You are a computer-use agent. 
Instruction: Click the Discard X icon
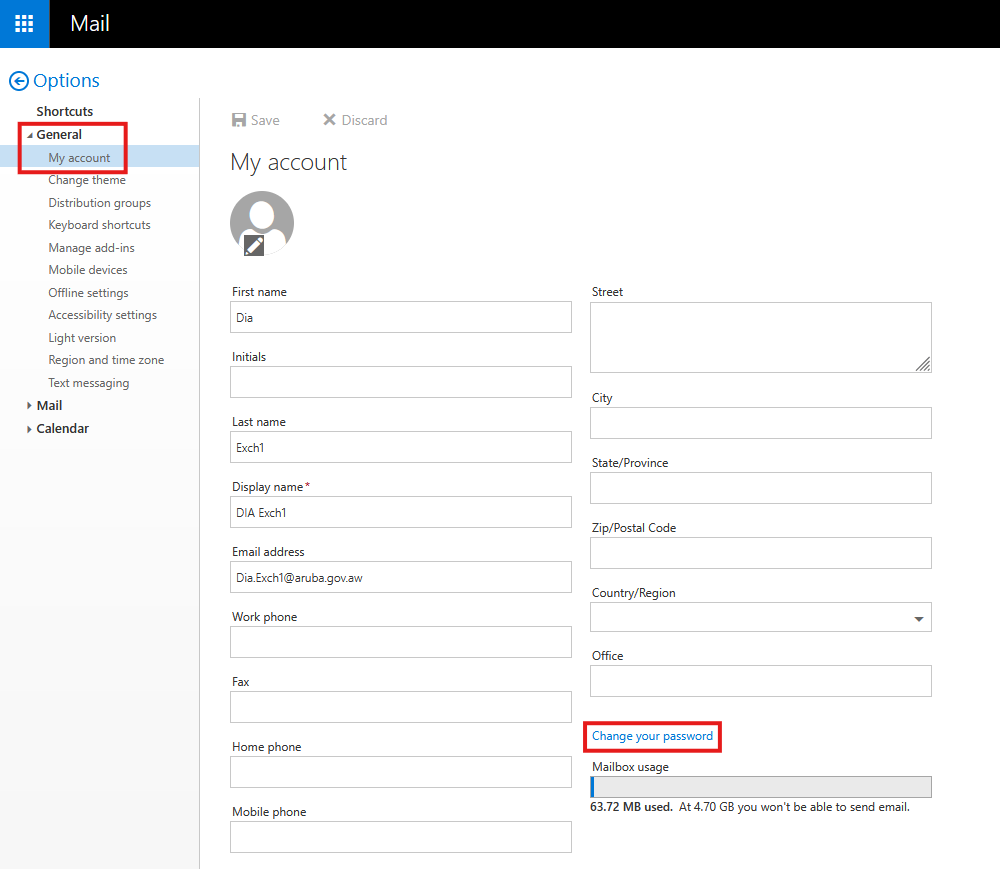point(329,120)
